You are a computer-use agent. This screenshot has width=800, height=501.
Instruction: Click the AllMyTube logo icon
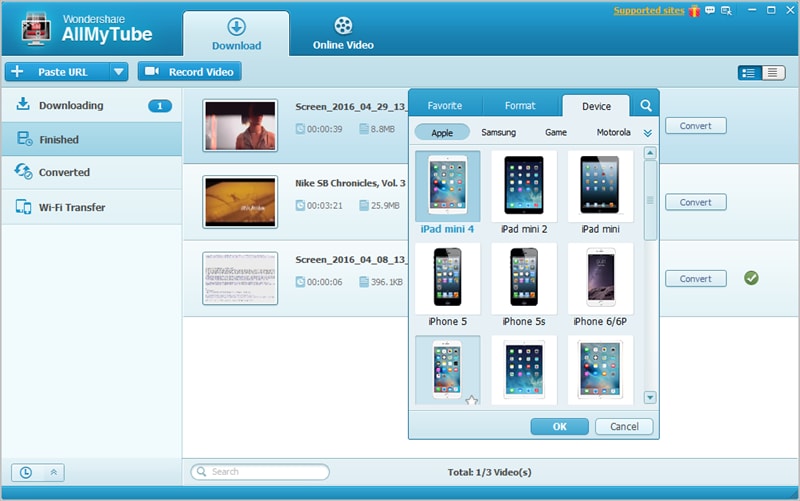(36, 30)
